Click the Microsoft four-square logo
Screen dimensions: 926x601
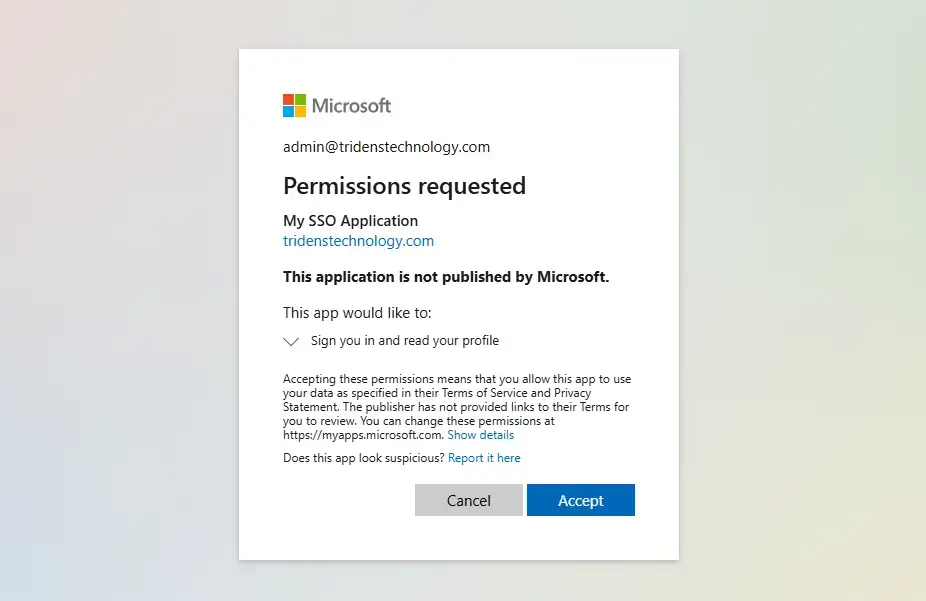pos(294,106)
